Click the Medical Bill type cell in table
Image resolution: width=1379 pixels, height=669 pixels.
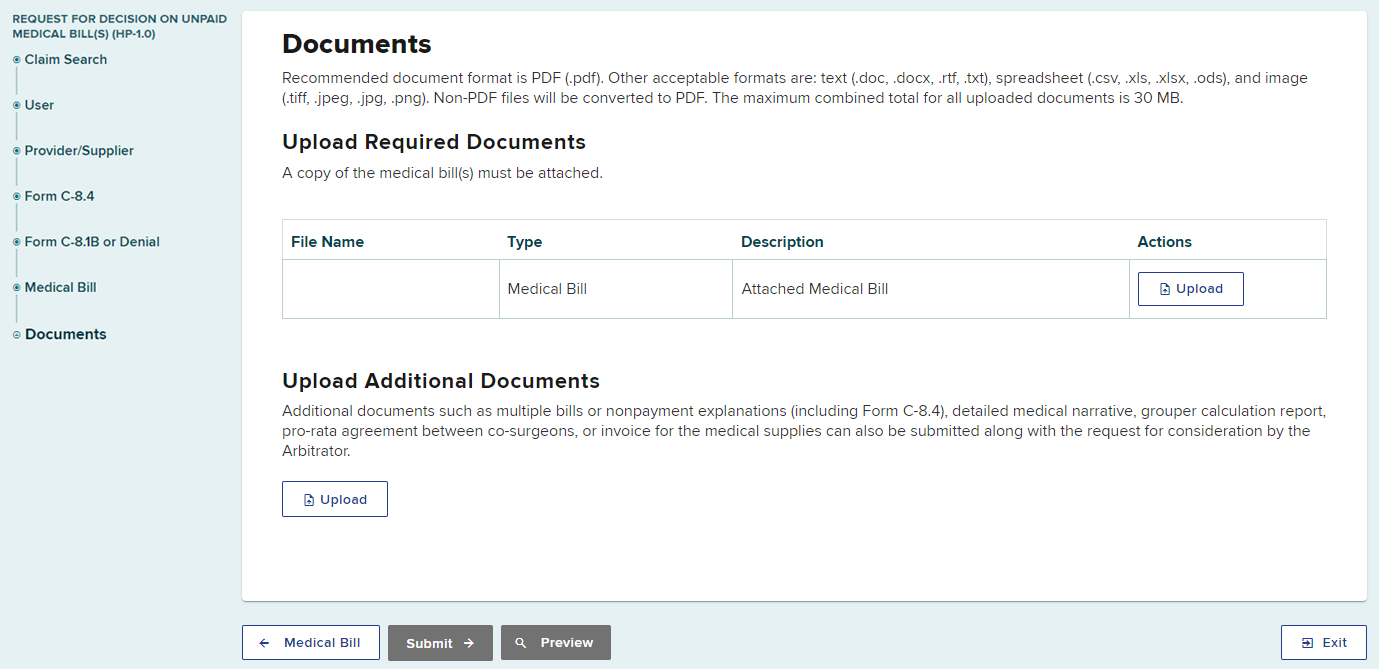tap(547, 289)
